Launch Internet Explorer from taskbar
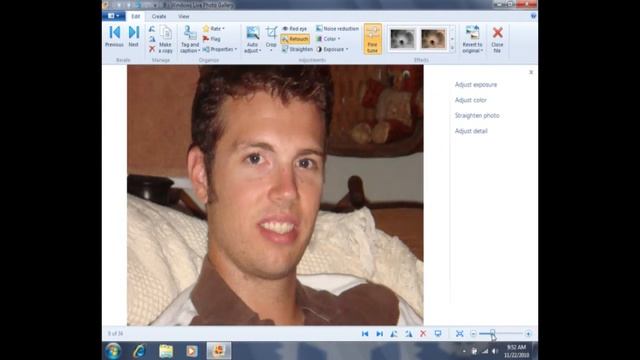The width and height of the screenshot is (640, 360). click(x=139, y=351)
